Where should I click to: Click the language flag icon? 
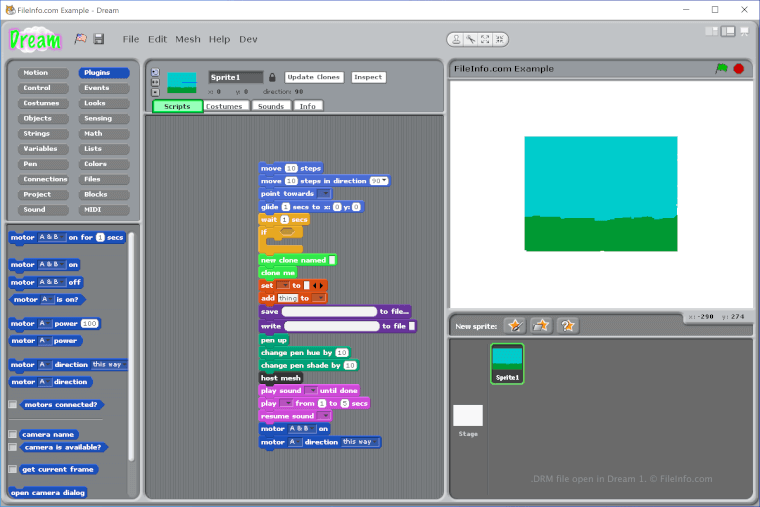click(x=80, y=39)
